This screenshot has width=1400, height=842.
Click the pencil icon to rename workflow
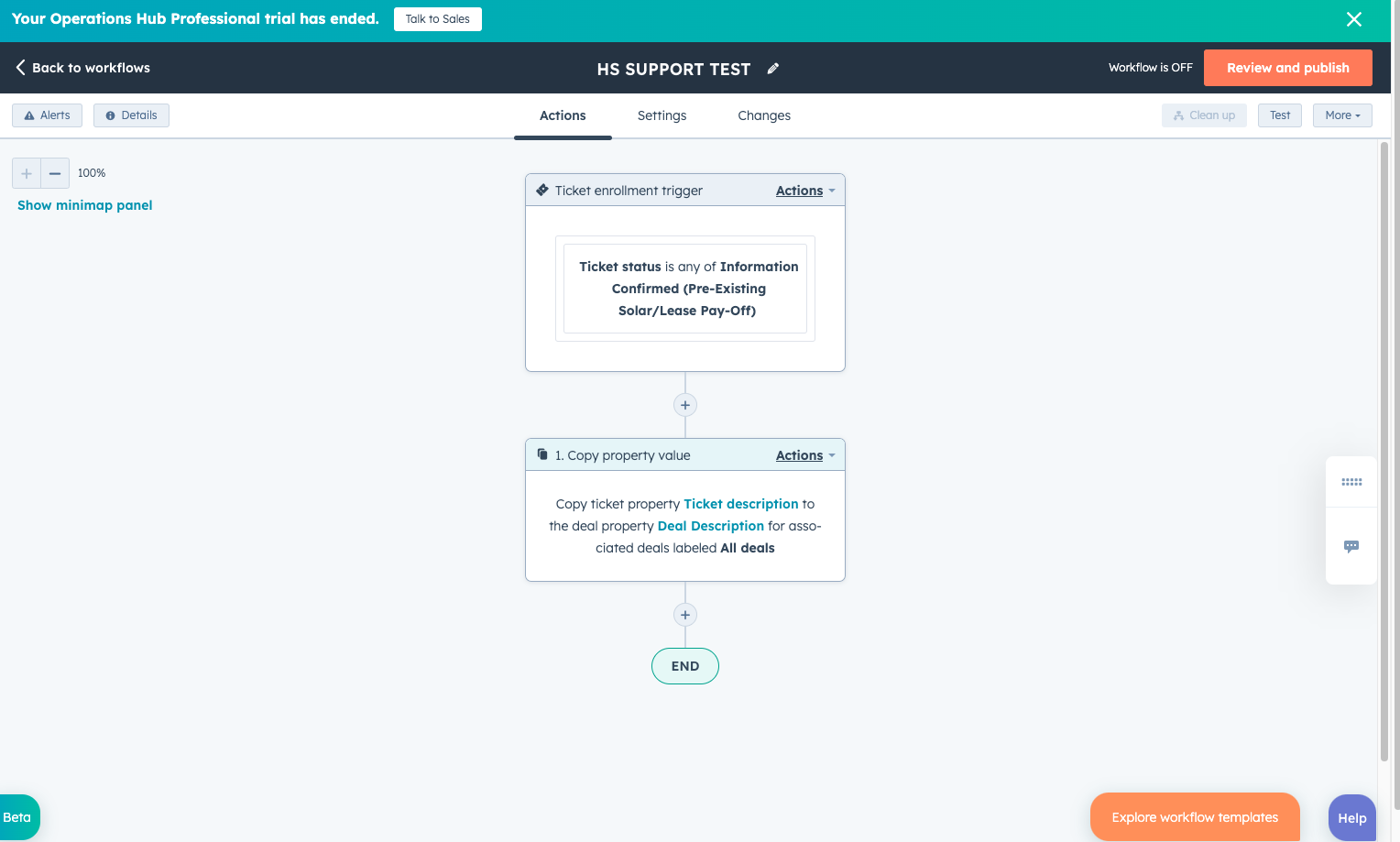click(x=773, y=69)
